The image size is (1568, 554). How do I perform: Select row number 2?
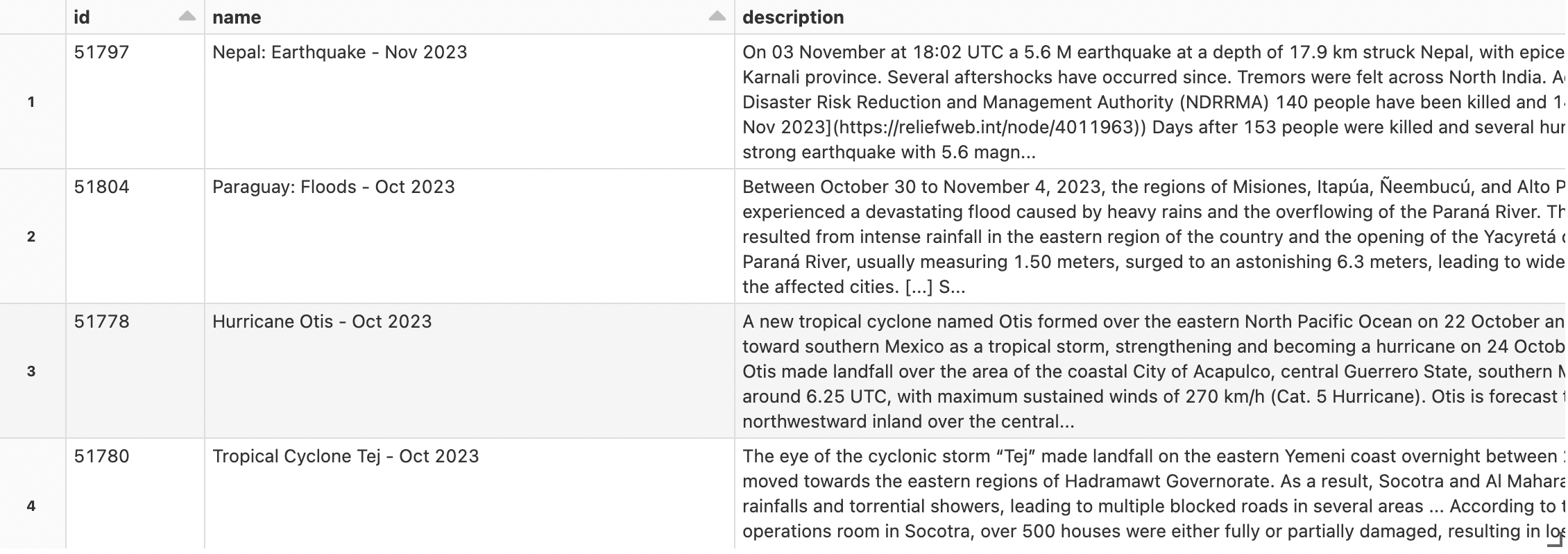(x=31, y=237)
